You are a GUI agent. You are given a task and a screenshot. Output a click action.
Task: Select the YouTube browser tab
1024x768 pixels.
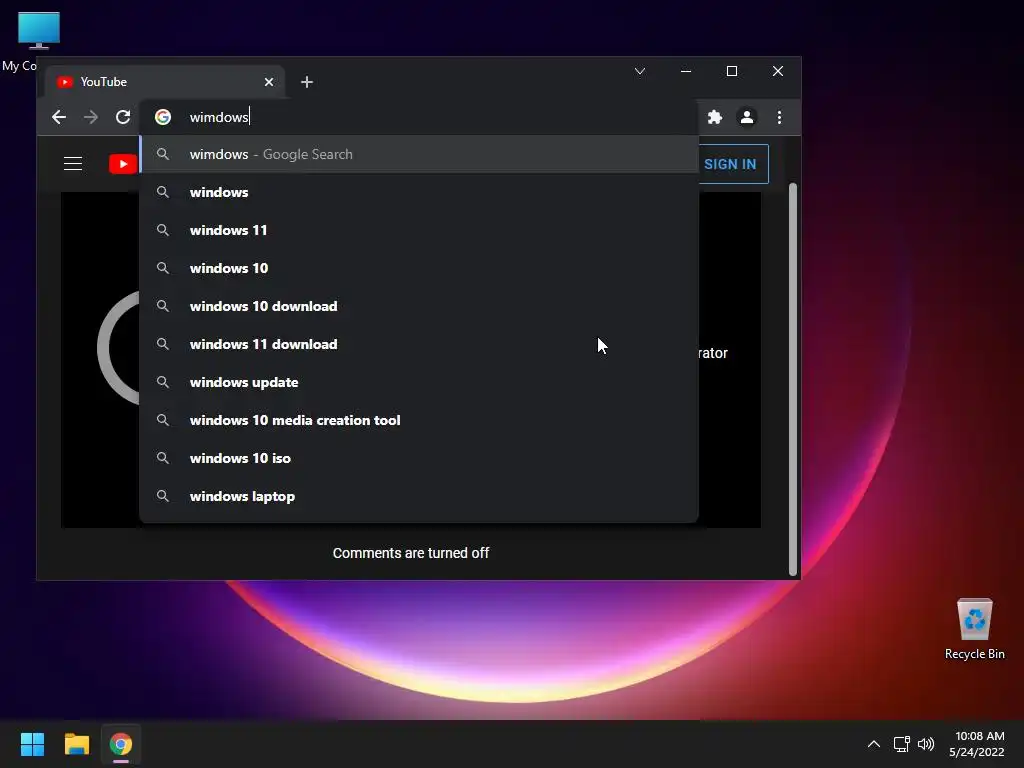coord(165,82)
